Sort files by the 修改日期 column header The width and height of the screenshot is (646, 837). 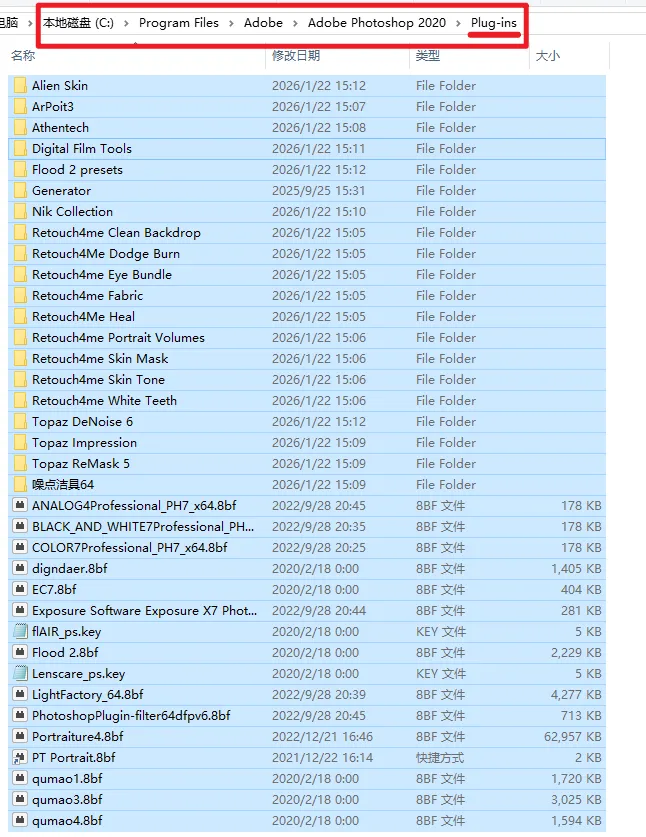point(296,56)
